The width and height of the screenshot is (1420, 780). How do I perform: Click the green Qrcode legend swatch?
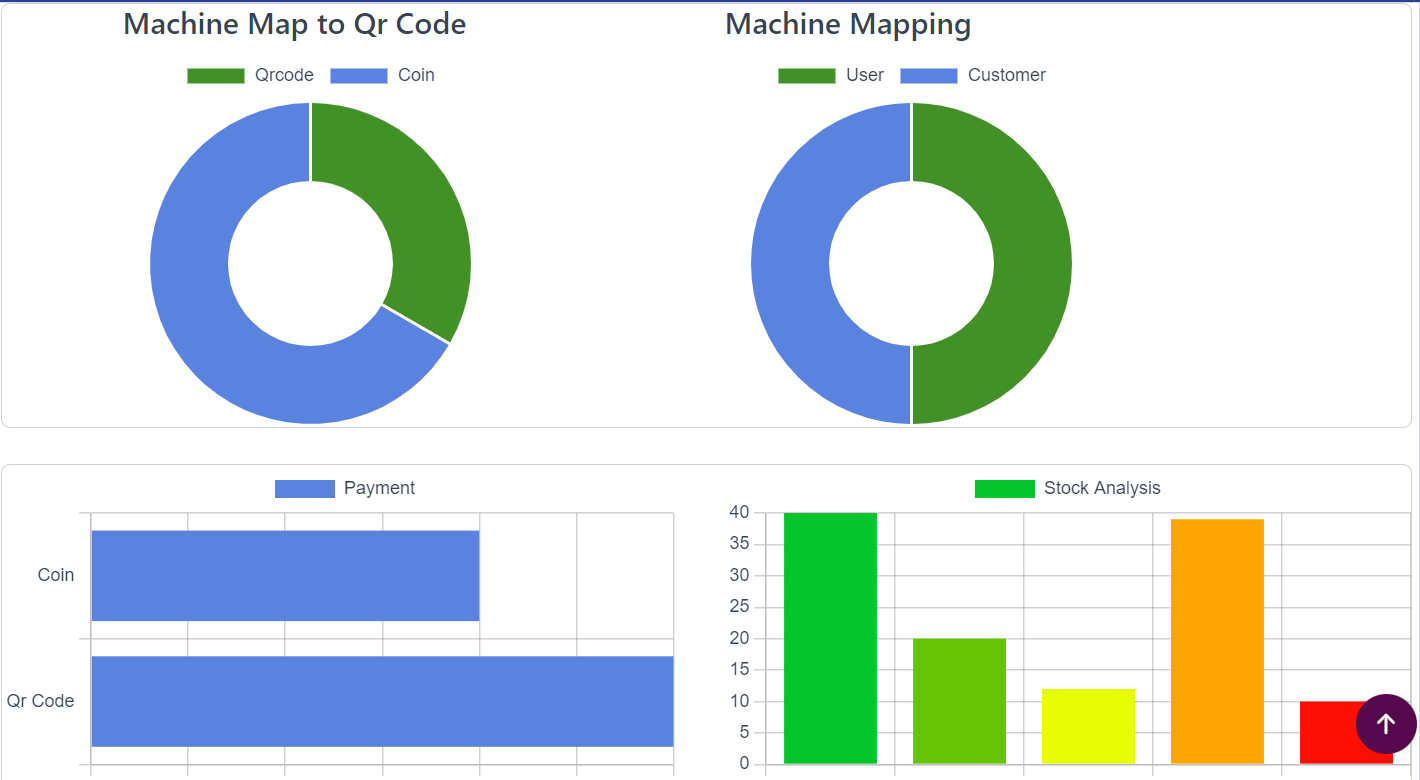216,76
